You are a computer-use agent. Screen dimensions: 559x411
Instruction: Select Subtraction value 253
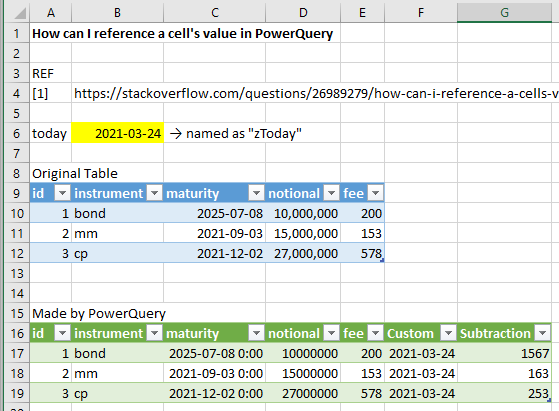[504, 393]
